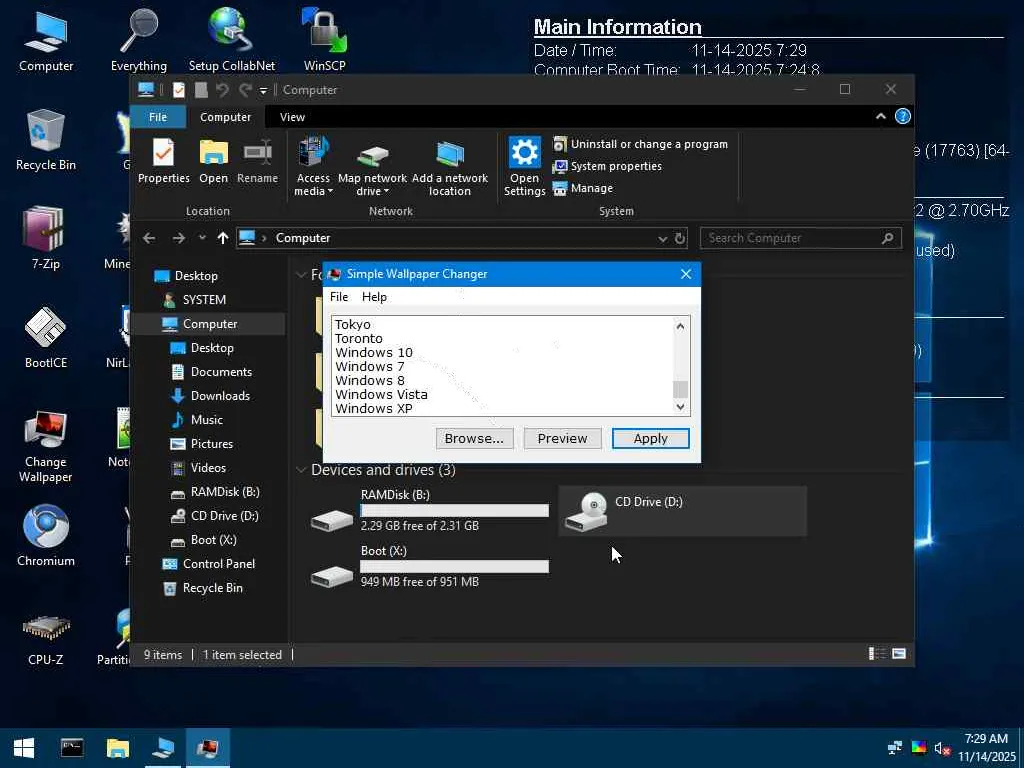Open the Everything search desktop icon
This screenshot has height=768, width=1024.
138,39
